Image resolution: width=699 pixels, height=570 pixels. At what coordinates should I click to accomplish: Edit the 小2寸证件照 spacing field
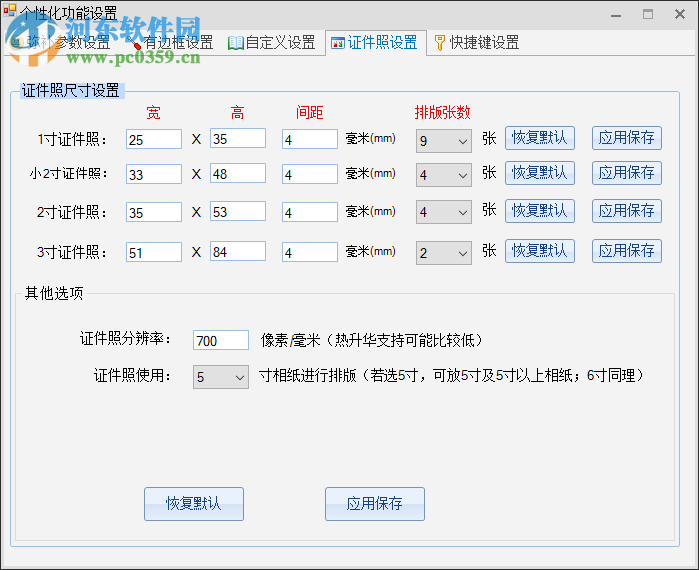coord(310,174)
